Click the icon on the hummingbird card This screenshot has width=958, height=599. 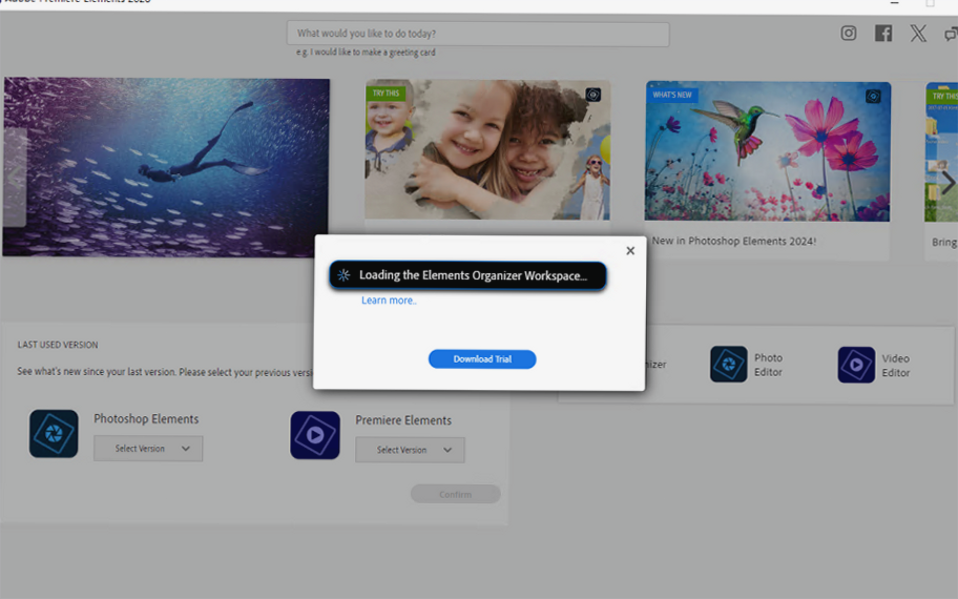pyautogui.click(x=873, y=96)
